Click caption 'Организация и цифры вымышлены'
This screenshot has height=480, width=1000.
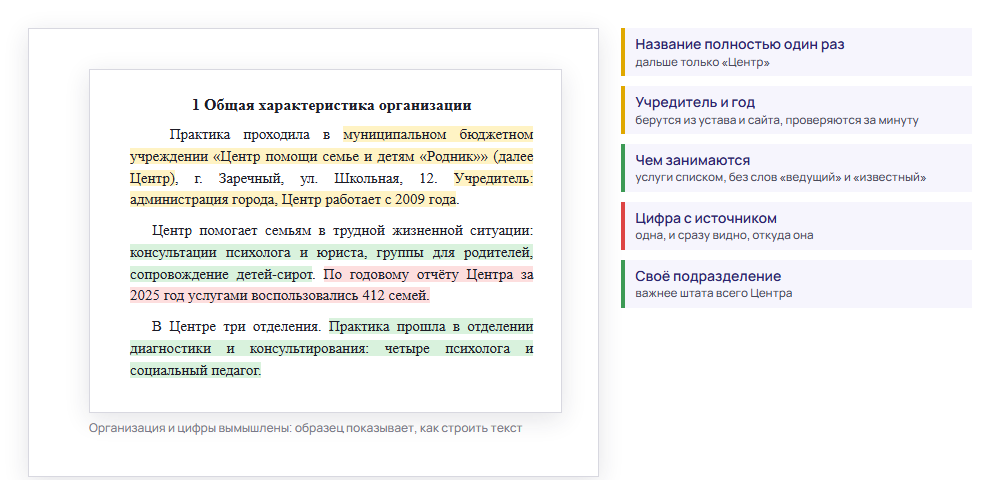190,428
